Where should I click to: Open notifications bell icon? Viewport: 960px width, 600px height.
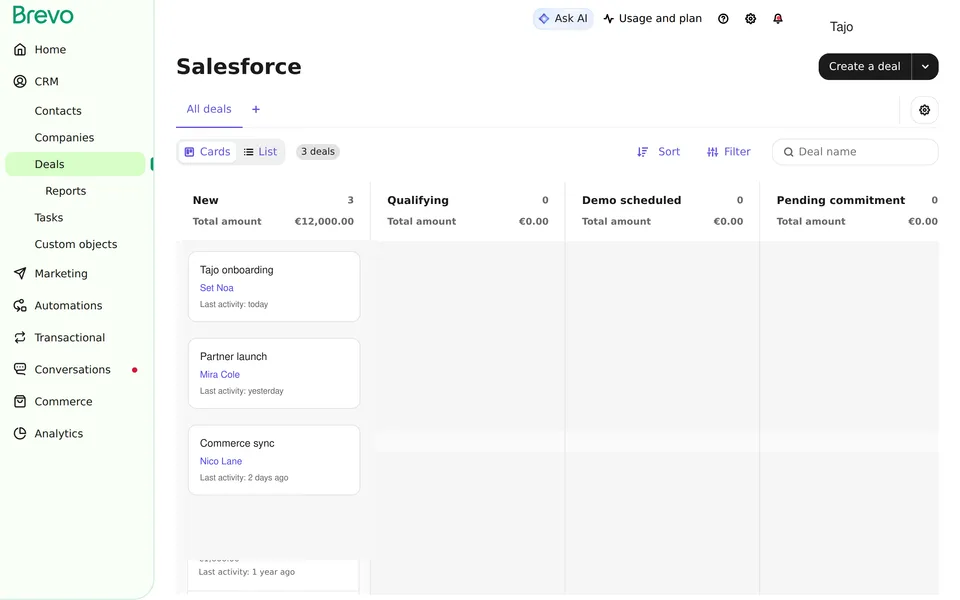coord(778,19)
